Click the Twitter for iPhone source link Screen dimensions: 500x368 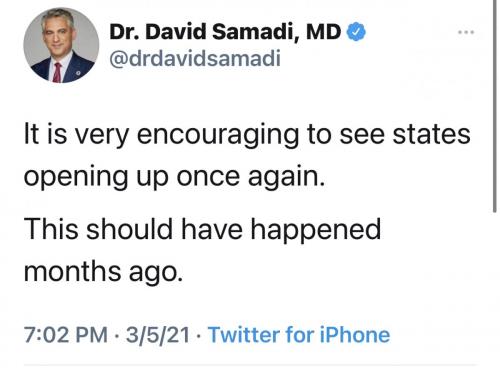[299, 334]
